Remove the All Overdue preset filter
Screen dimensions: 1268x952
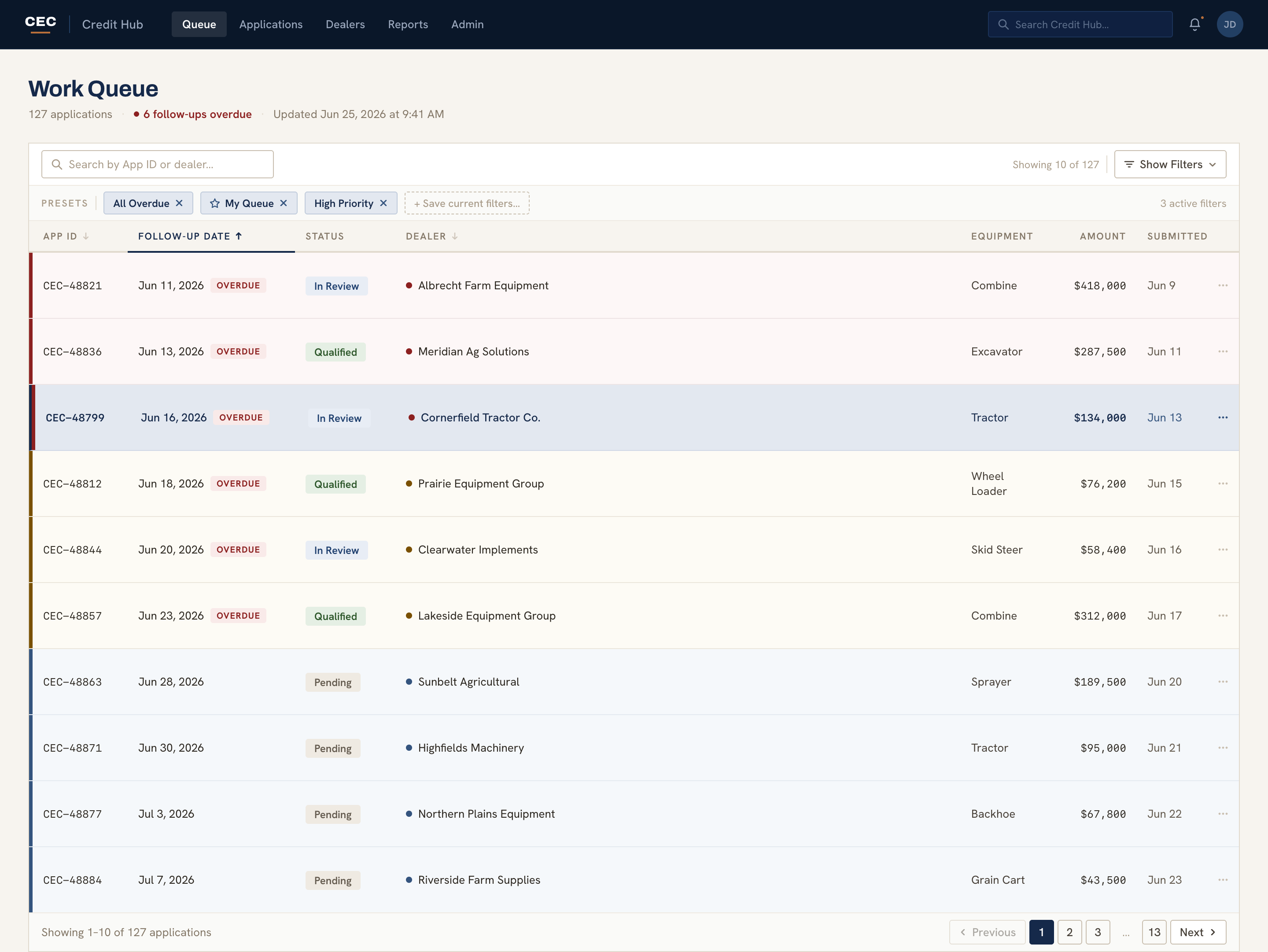[180, 203]
